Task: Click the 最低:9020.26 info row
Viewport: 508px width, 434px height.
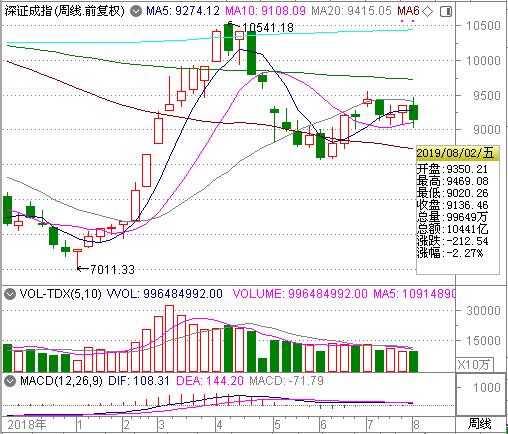Action: 452,193
